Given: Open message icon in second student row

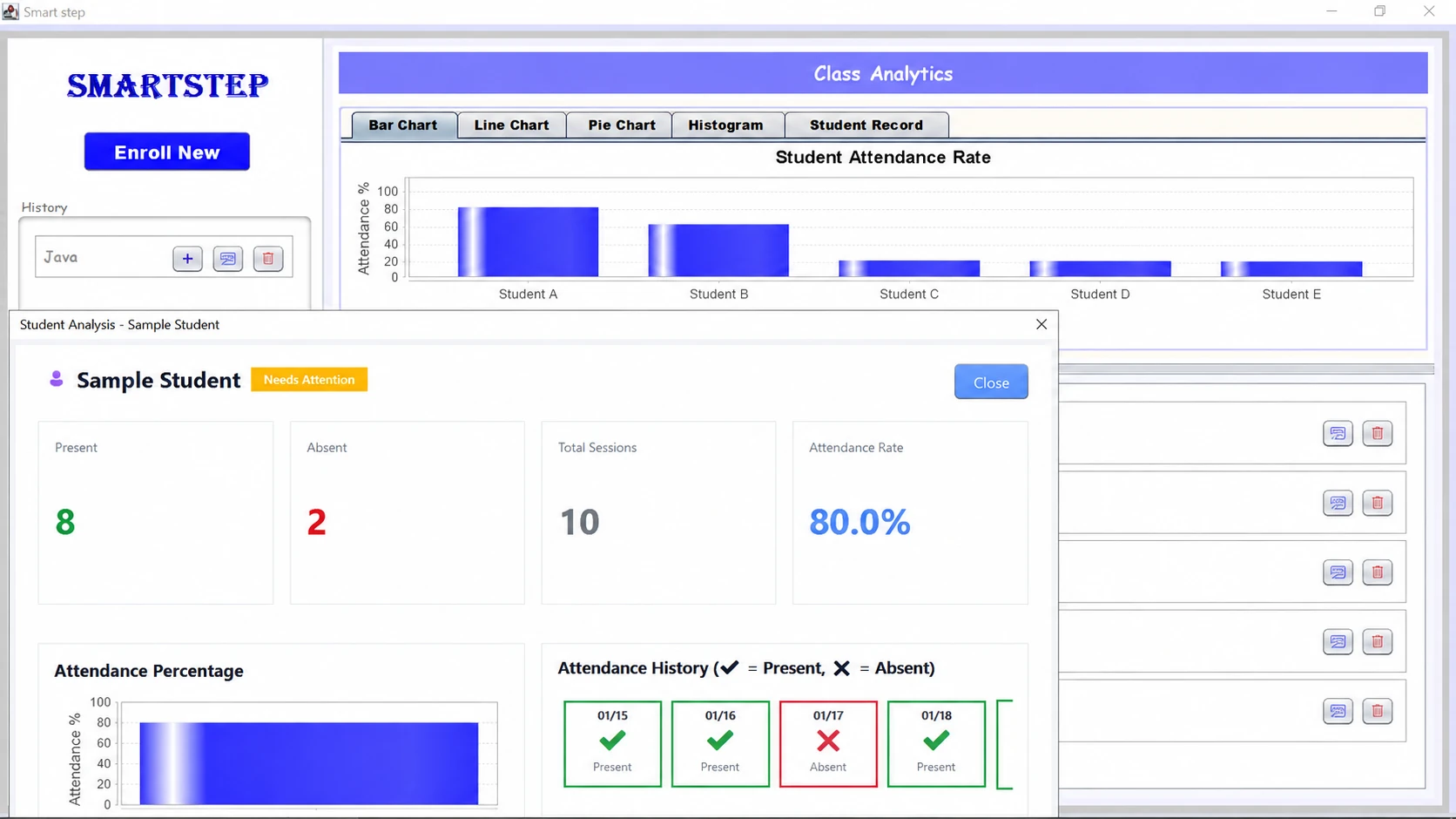Looking at the screenshot, I should pyautogui.click(x=1338, y=503).
